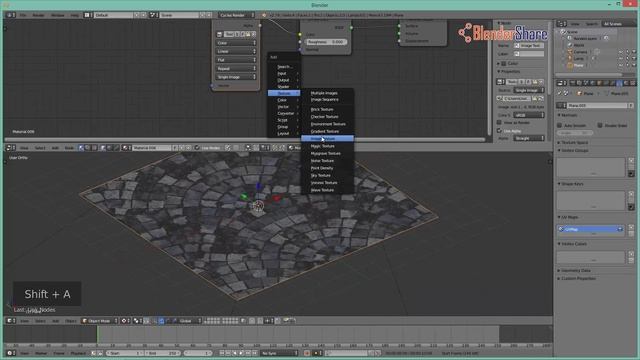Open the Alpha Straight dropdown
The height and width of the screenshot is (360, 640).
[x=529, y=138]
